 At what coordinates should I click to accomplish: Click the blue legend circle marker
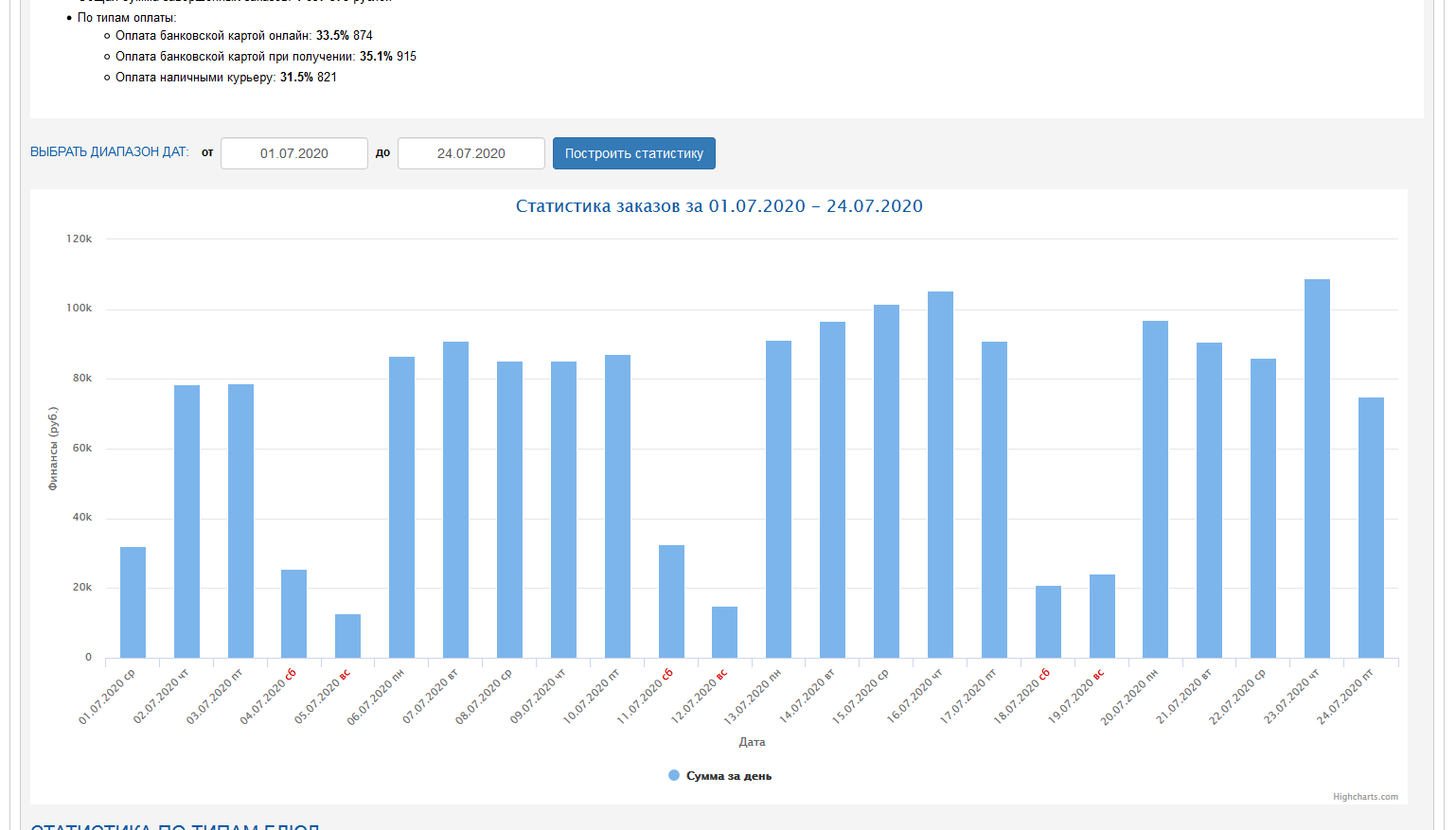pos(674,775)
